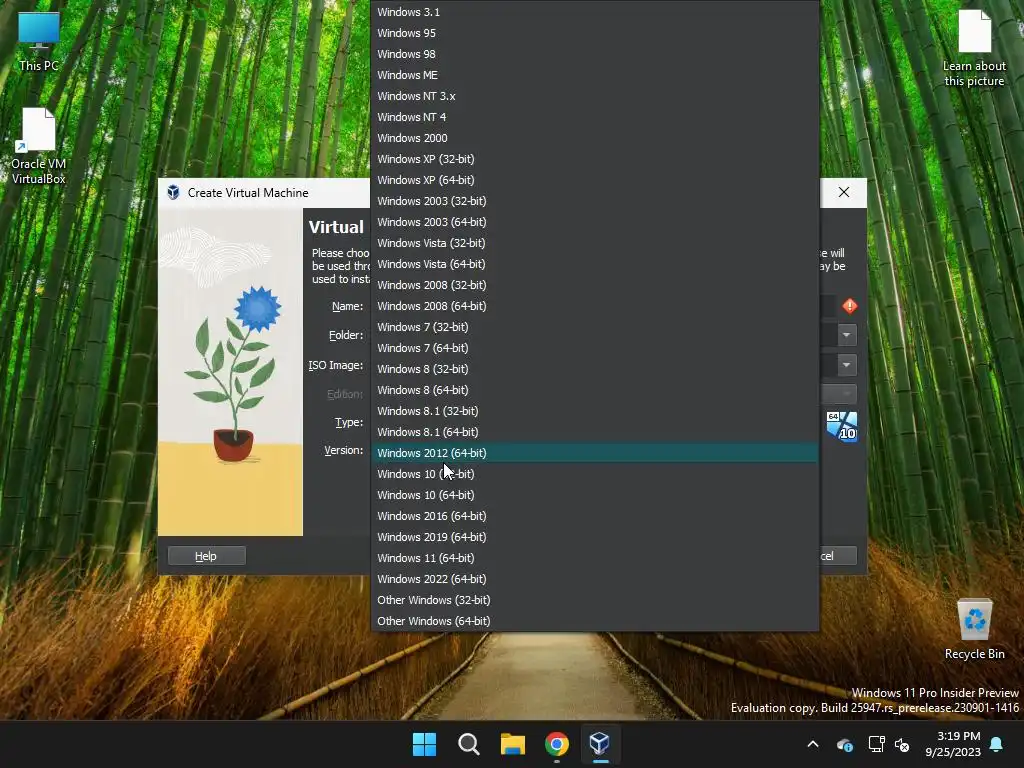Choose highlighted Windows 2012 (64-bit)
1024x768 pixels.
(x=594, y=453)
